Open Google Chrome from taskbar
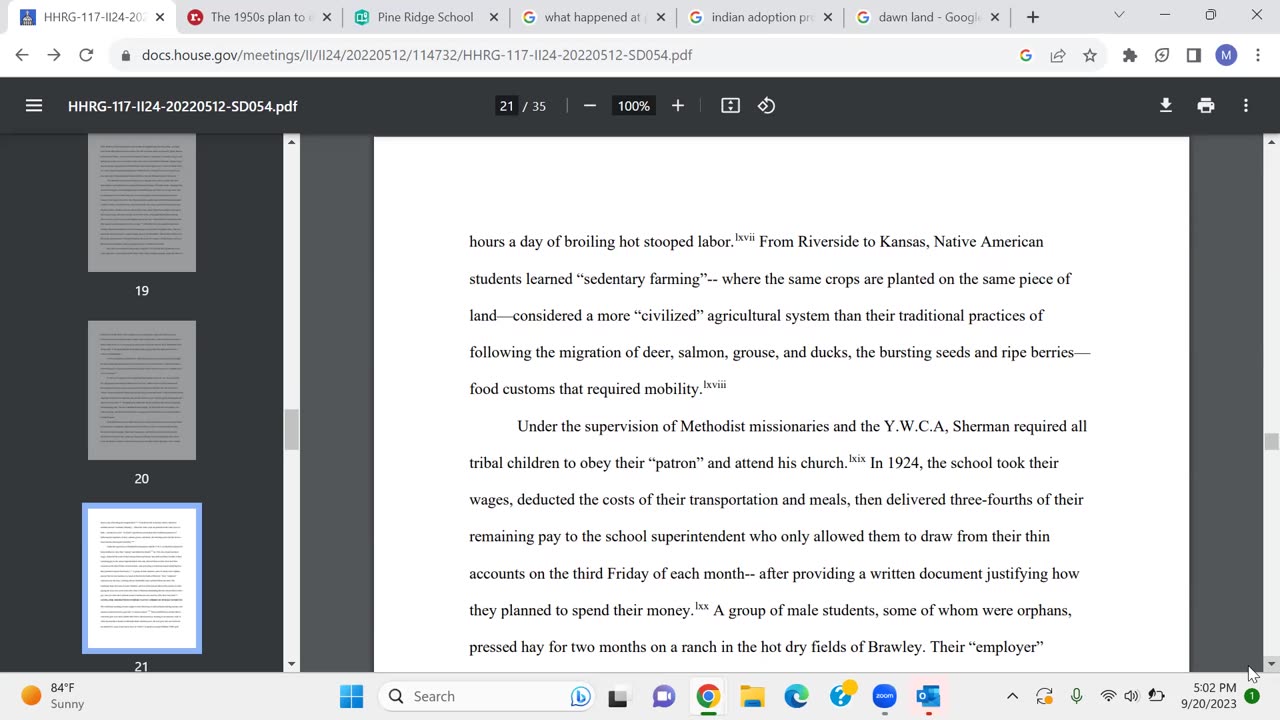This screenshot has height=720, width=1280. tap(708, 696)
